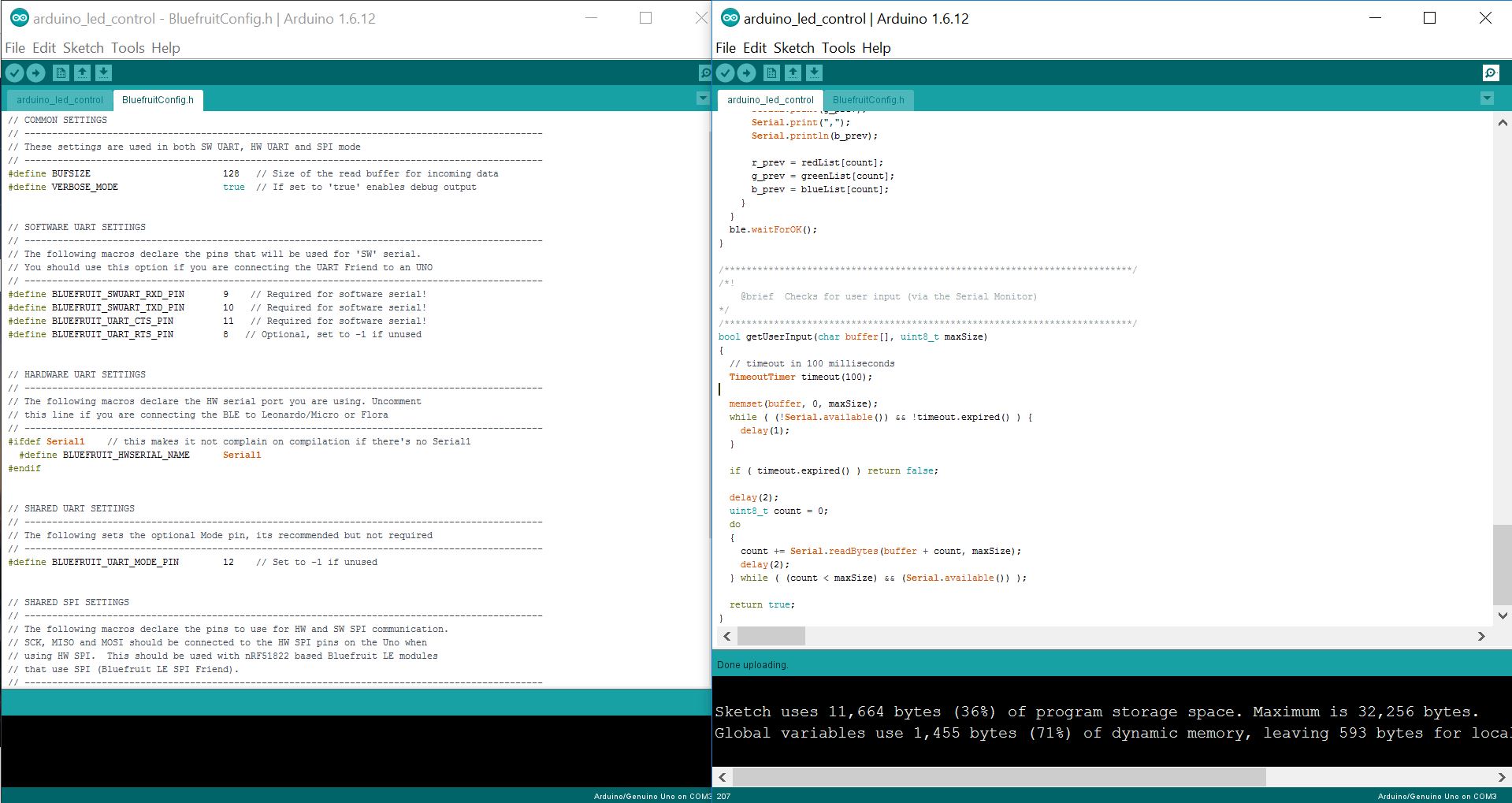The image size is (1512, 803).
Task: Click BLUEFRUIT_UART_CTS_PIN define line
Action: click(x=217, y=321)
